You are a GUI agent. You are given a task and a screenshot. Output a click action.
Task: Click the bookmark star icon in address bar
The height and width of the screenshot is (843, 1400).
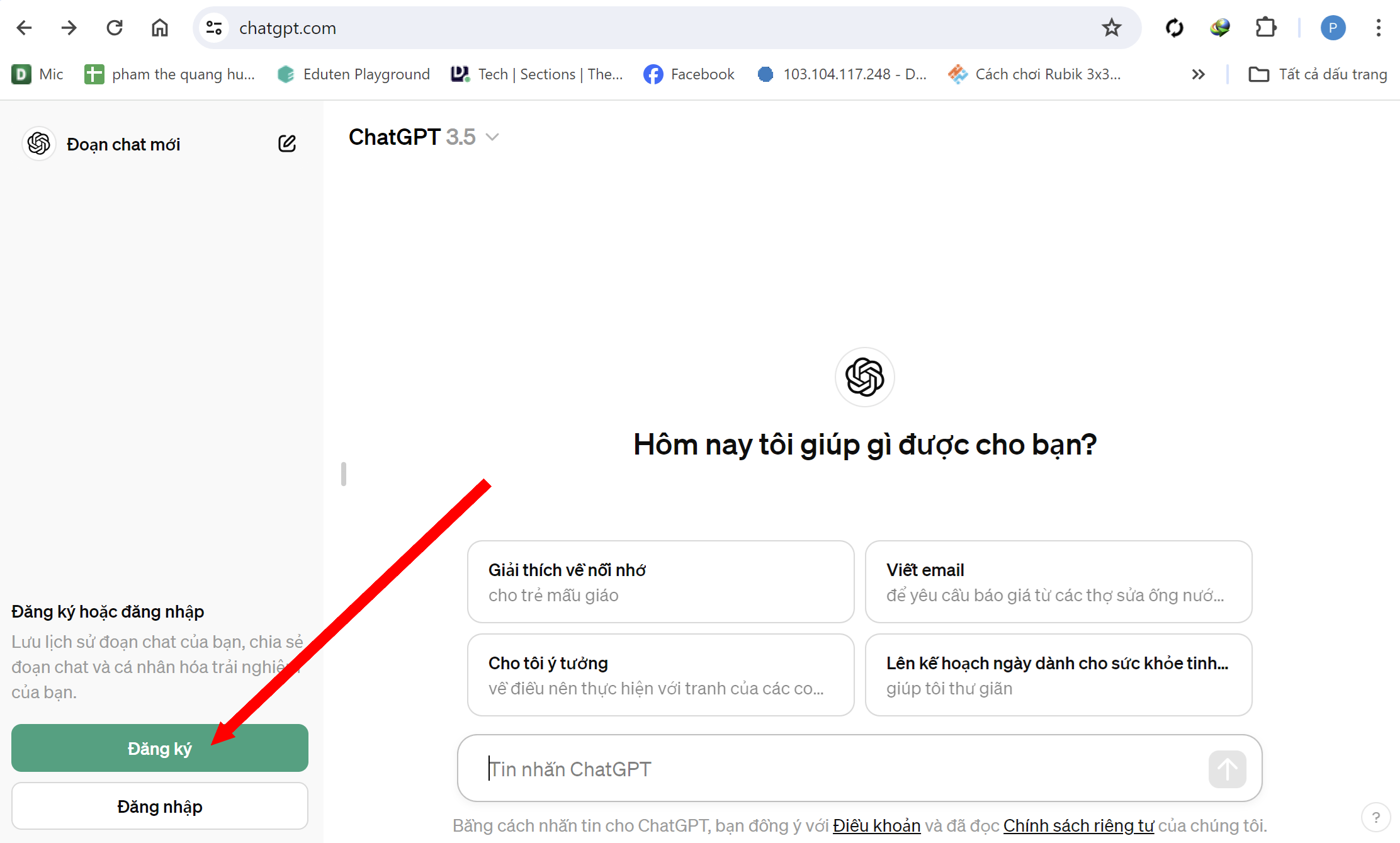tap(1112, 28)
